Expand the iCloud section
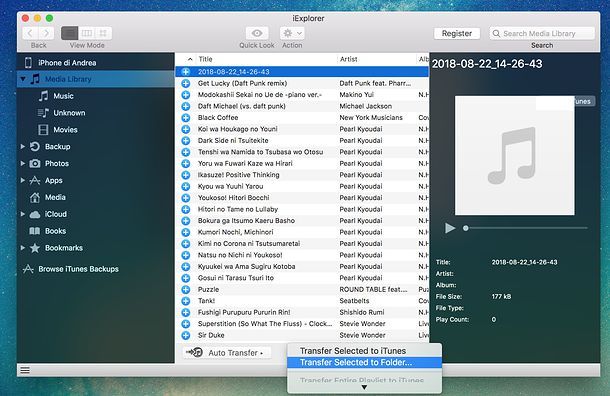The height and width of the screenshot is (396, 610). point(23,214)
